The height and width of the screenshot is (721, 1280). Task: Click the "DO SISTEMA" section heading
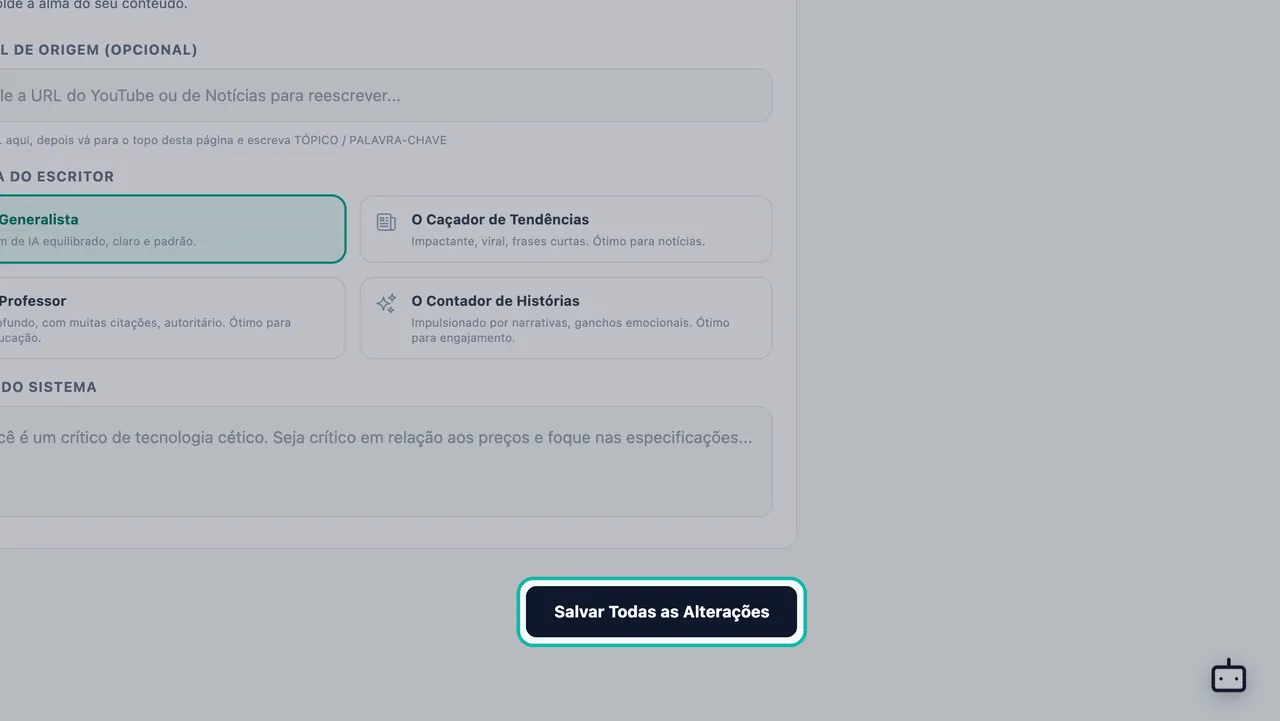tap(48, 387)
